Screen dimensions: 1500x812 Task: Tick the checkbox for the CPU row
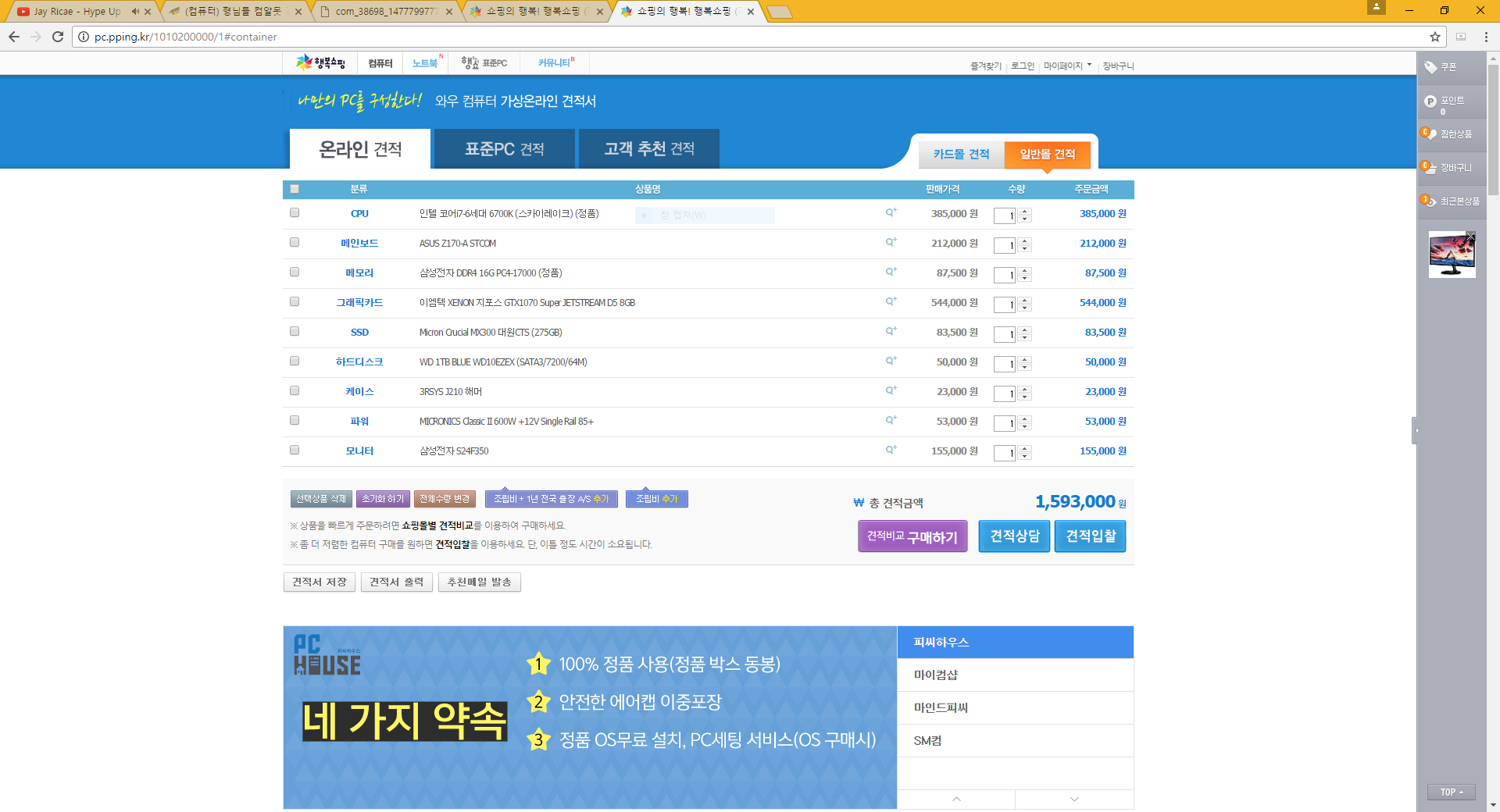[x=295, y=212]
